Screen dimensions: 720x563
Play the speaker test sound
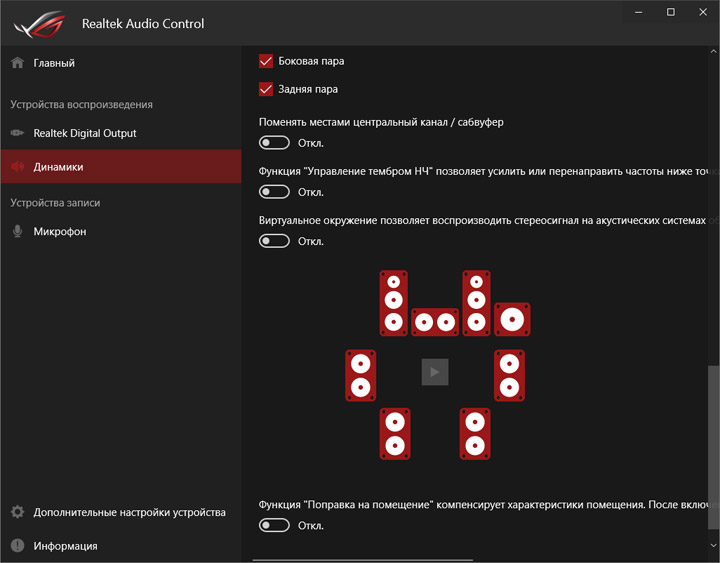click(434, 372)
